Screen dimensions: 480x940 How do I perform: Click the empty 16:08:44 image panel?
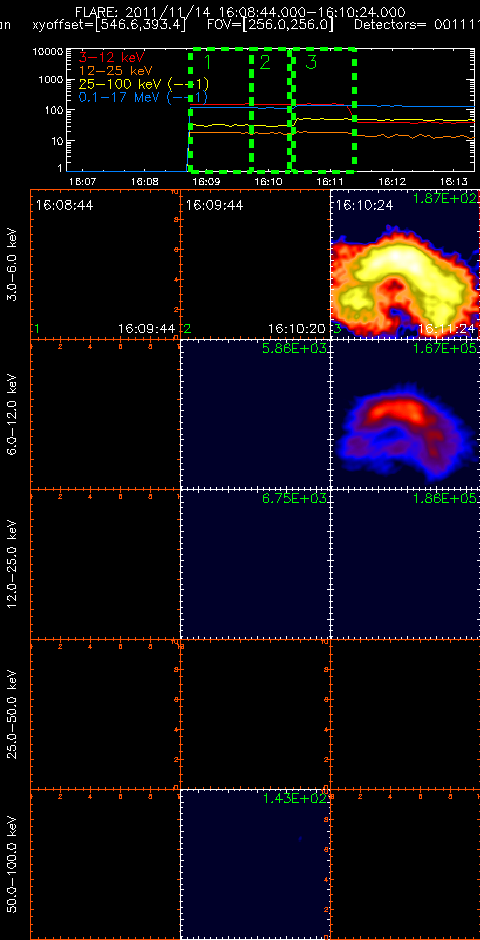click(105, 264)
